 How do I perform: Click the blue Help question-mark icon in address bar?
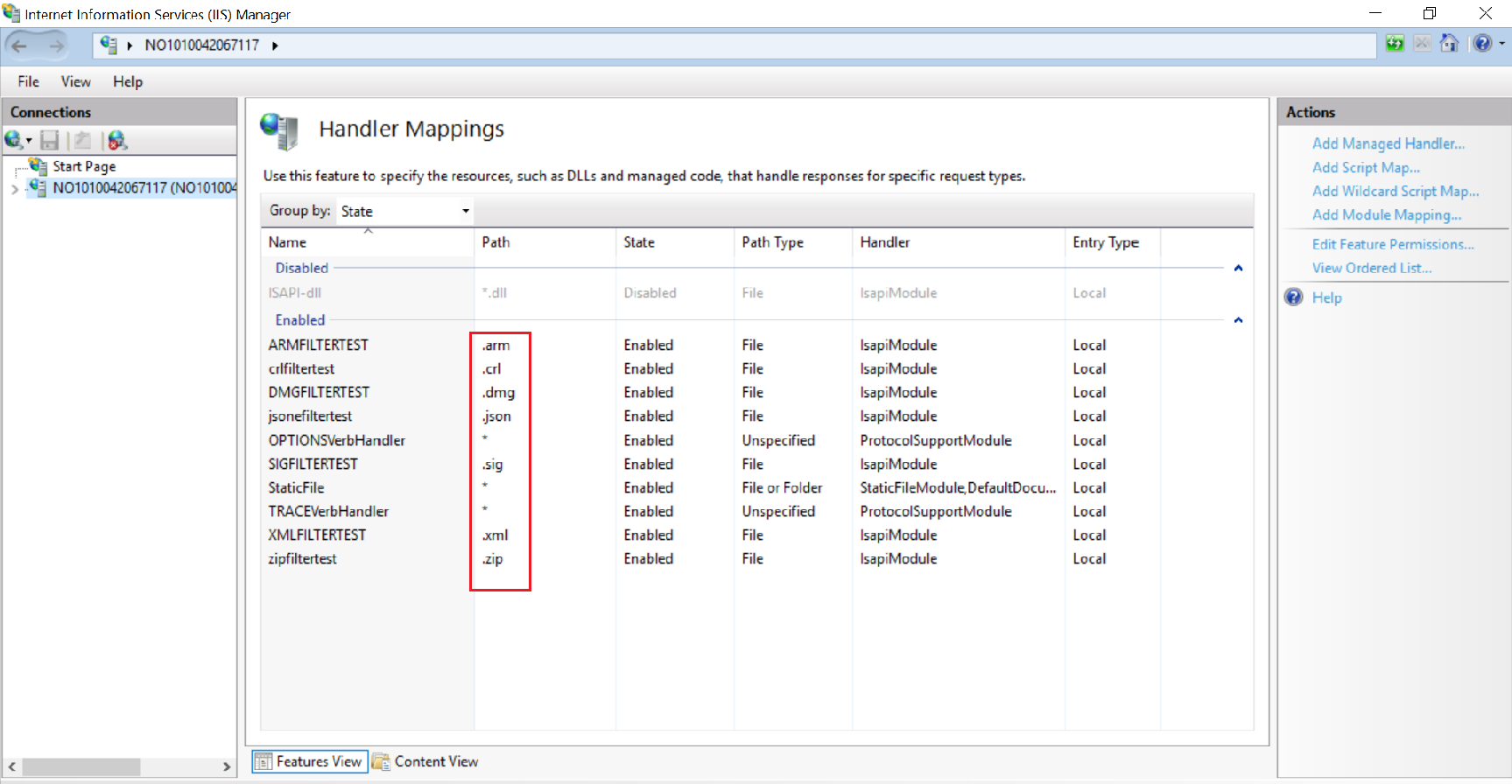pyautogui.click(x=1482, y=44)
